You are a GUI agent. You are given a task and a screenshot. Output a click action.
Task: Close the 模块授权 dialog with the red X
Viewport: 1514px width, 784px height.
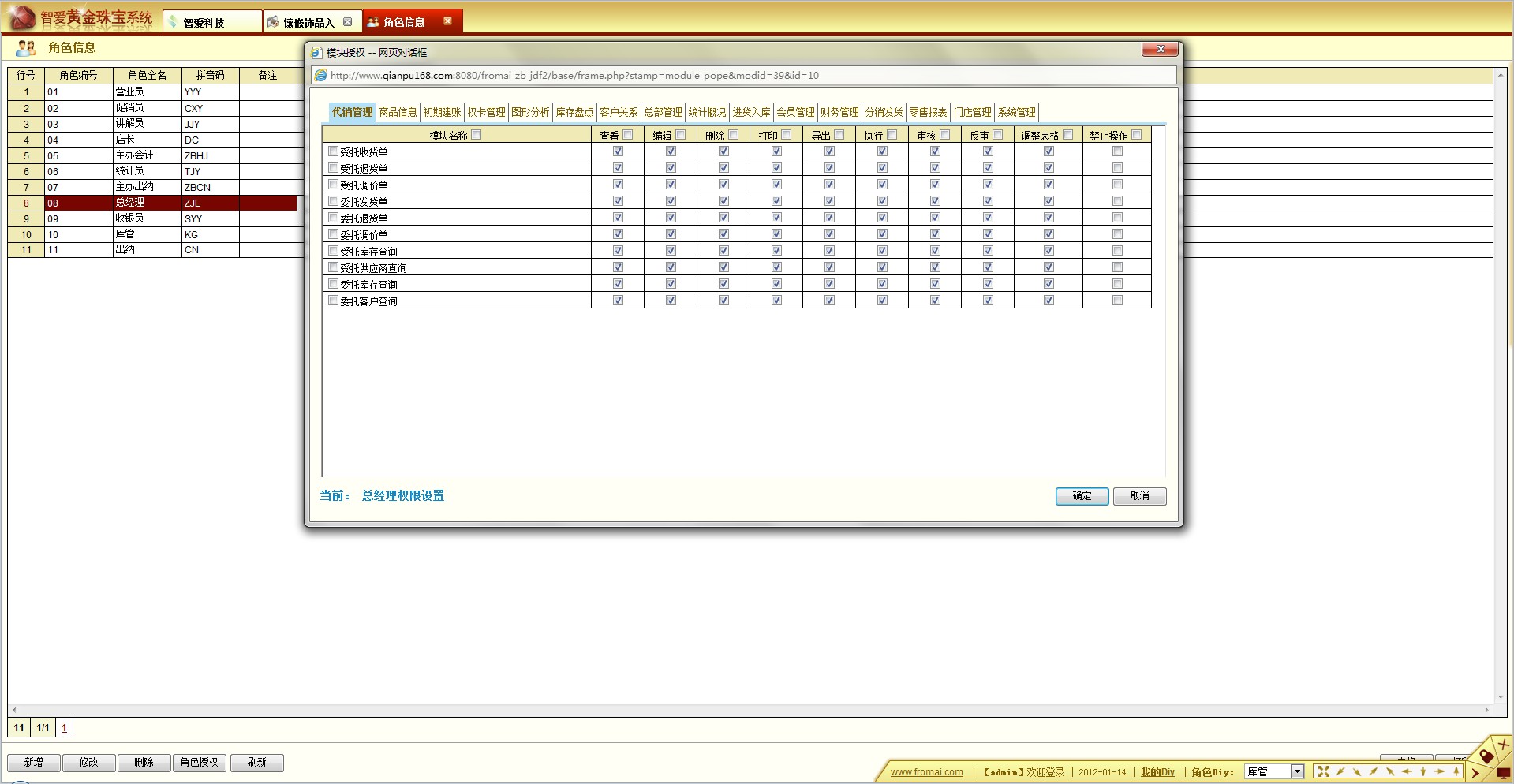click(1160, 49)
